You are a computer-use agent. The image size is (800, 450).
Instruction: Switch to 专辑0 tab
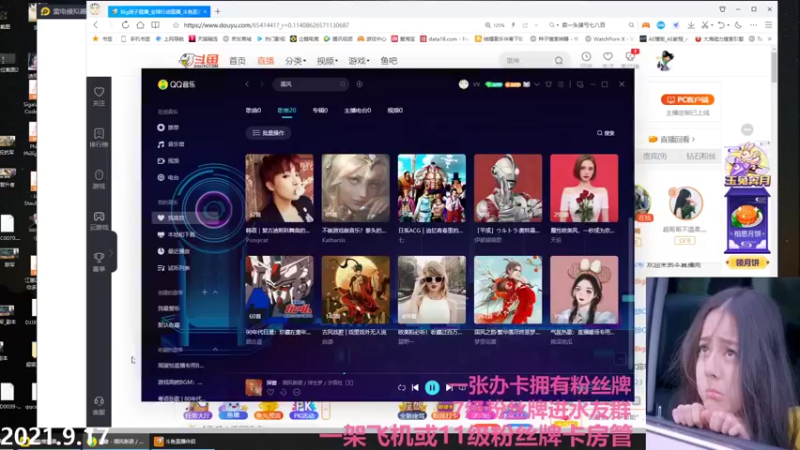click(320, 110)
